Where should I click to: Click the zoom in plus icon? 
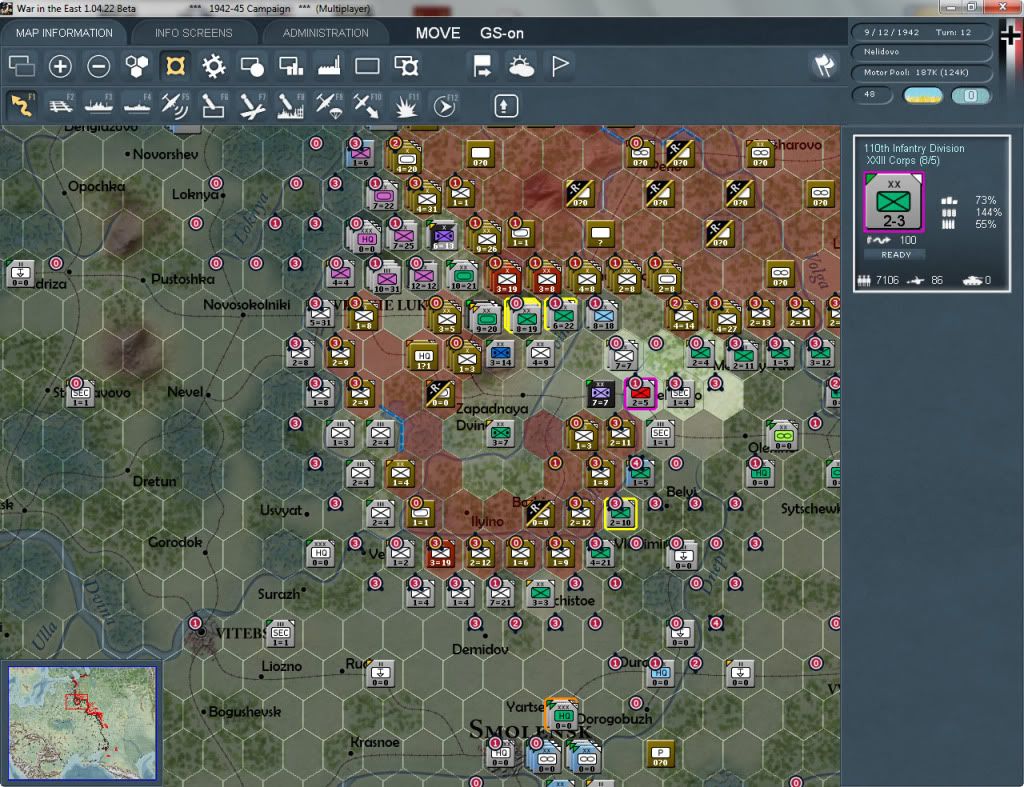(x=60, y=66)
